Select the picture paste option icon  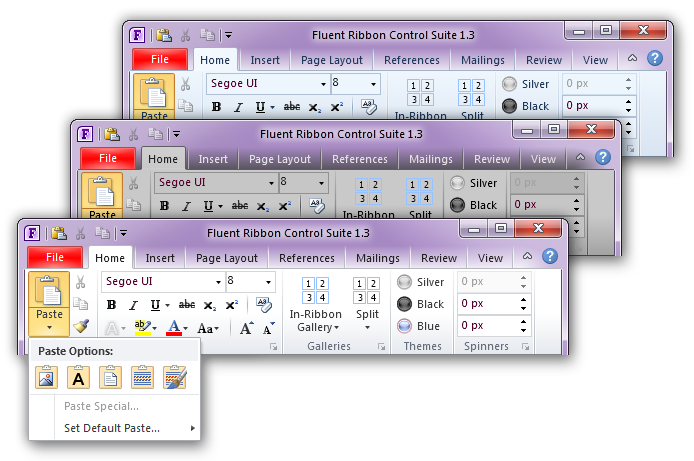(46, 377)
